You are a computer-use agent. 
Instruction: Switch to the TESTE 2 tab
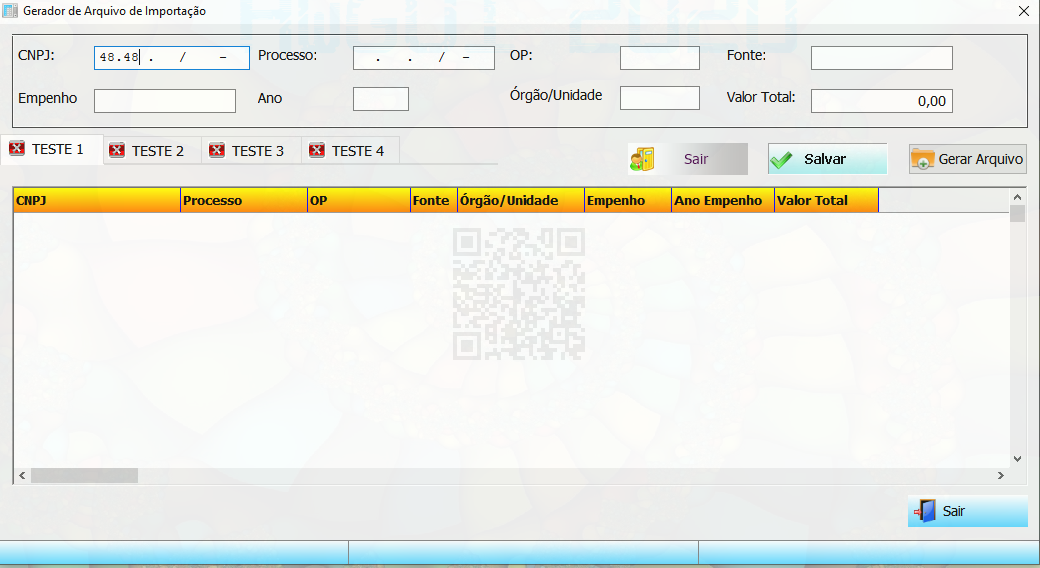pos(152,151)
